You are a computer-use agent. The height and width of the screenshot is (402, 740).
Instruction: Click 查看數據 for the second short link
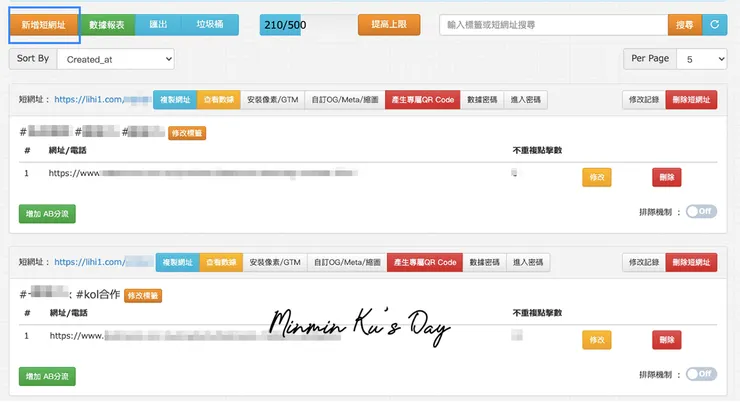220,262
